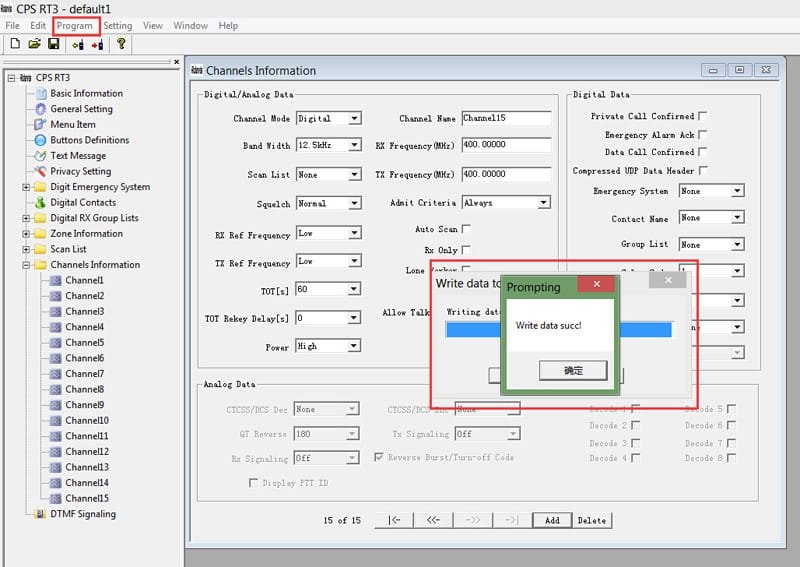Click Zone Information folder icon
Viewport: 800px width, 567px height.
click(x=40, y=234)
